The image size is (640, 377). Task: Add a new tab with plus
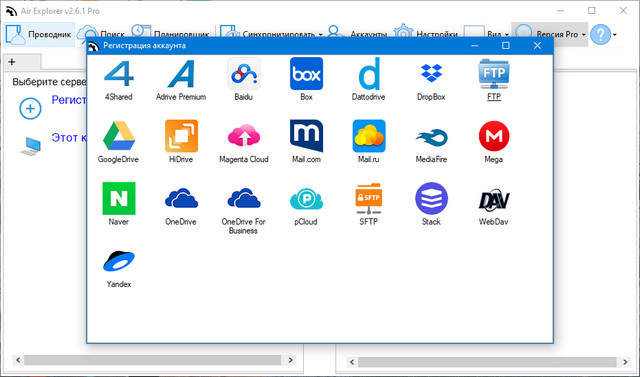point(12,62)
